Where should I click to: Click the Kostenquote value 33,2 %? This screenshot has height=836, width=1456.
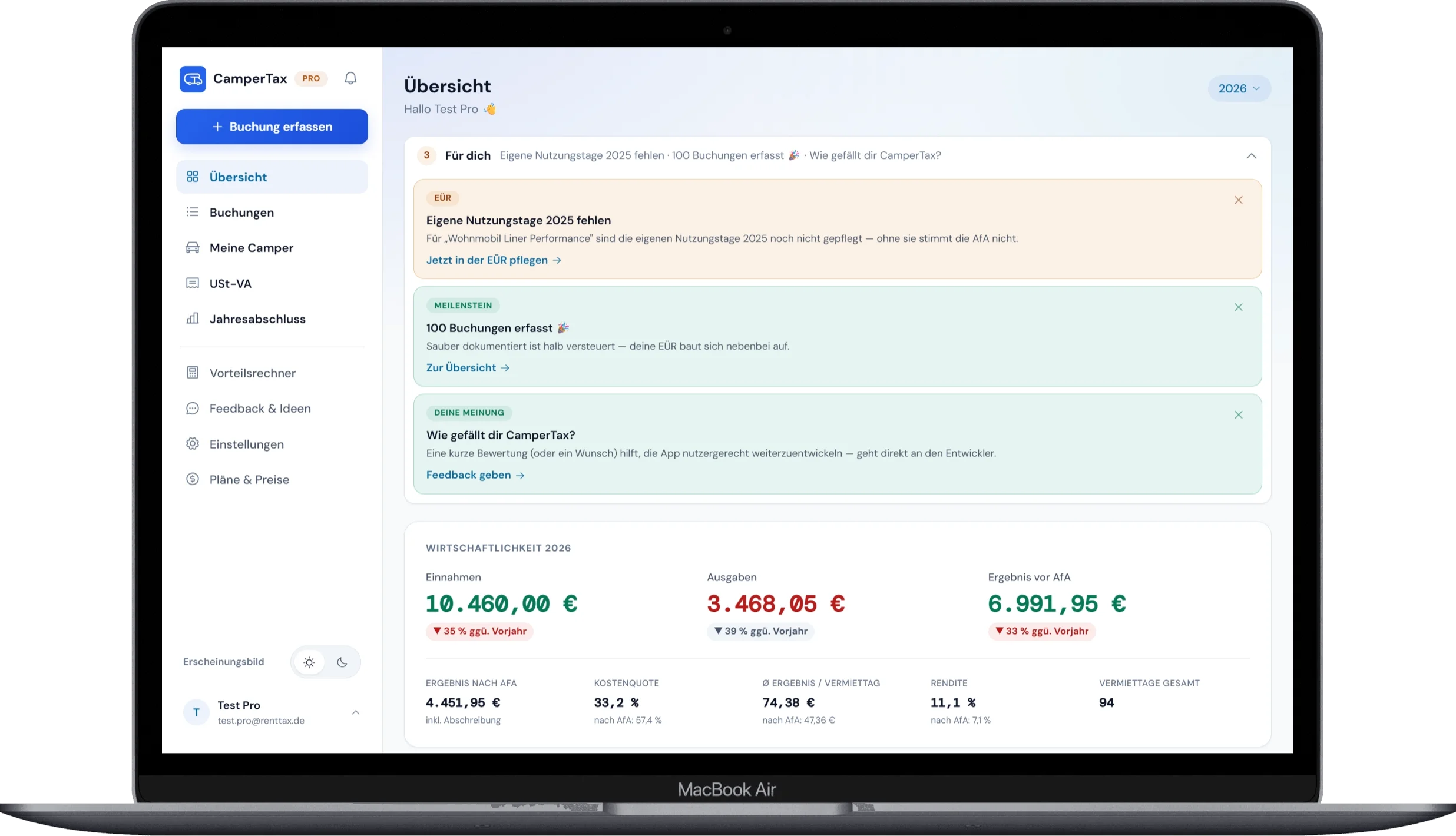[x=617, y=702]
